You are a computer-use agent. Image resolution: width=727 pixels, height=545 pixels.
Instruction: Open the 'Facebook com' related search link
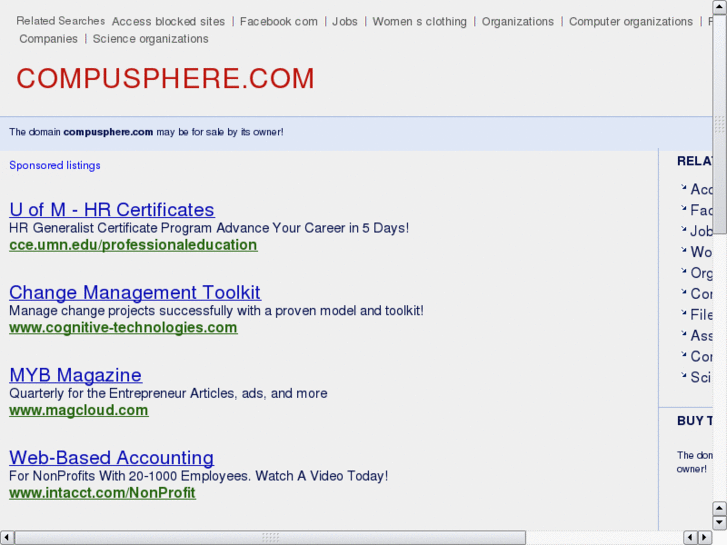point(279,22)
